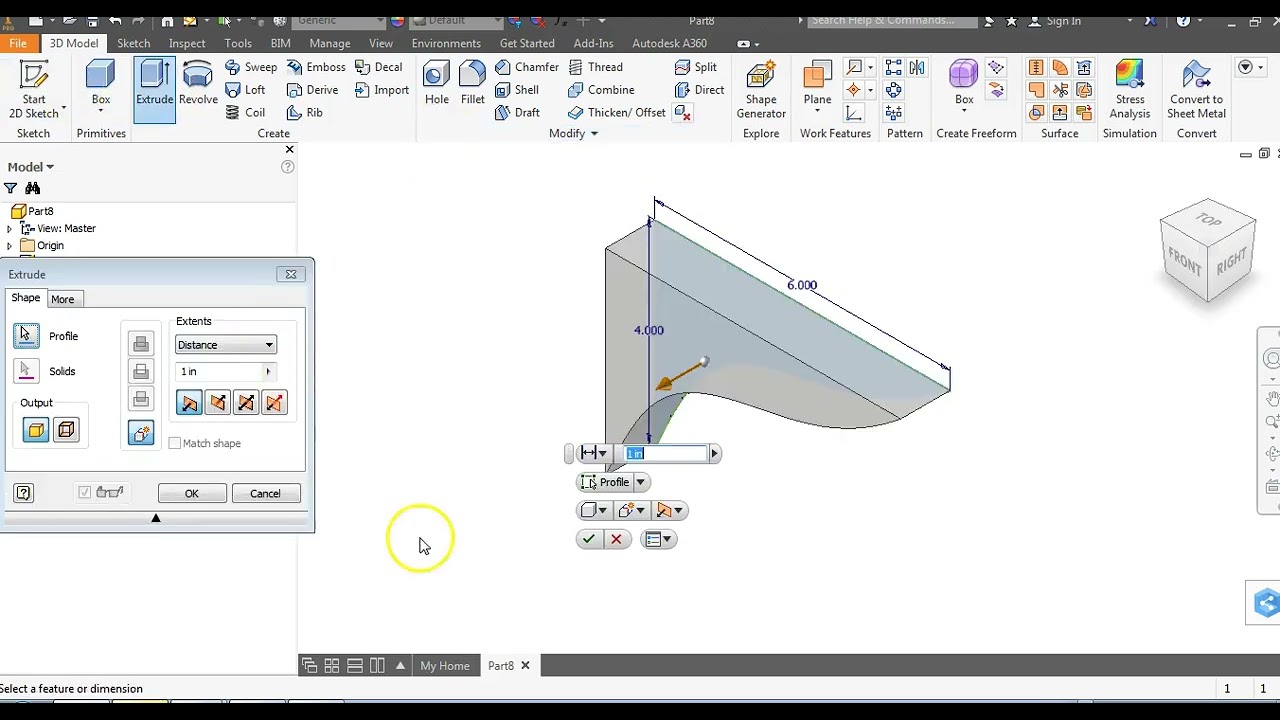Choose the Split tool
This screenshot has width=1280, height=720.
click(x=696, y=67)
